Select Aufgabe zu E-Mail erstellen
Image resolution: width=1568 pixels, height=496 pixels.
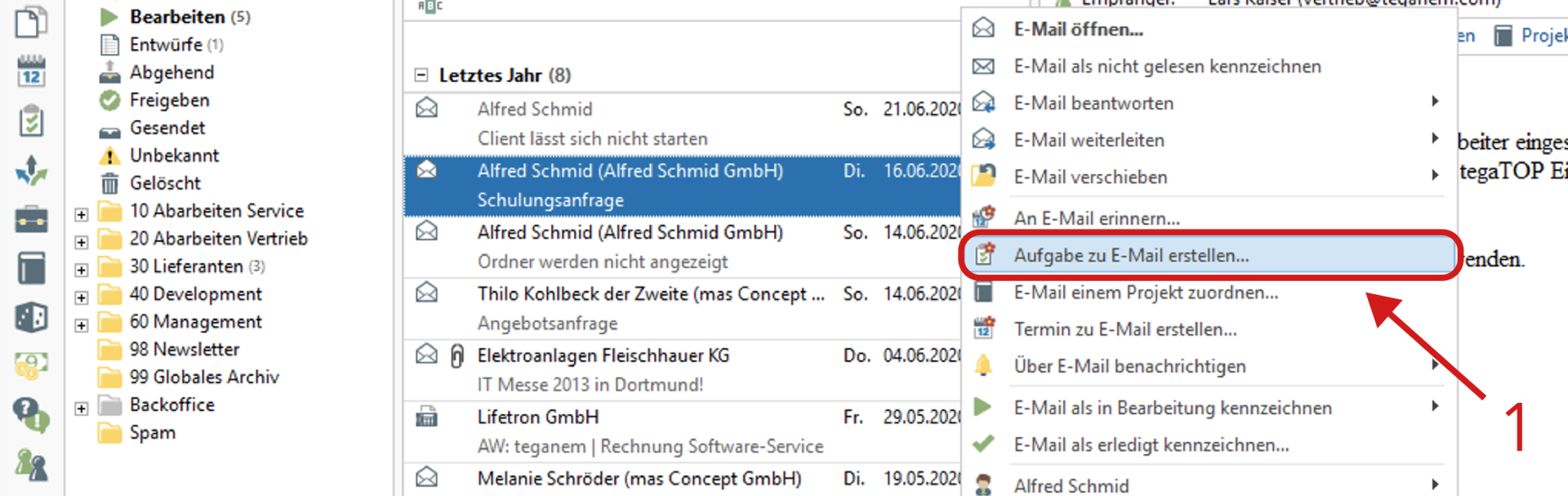coord(1209,256)
